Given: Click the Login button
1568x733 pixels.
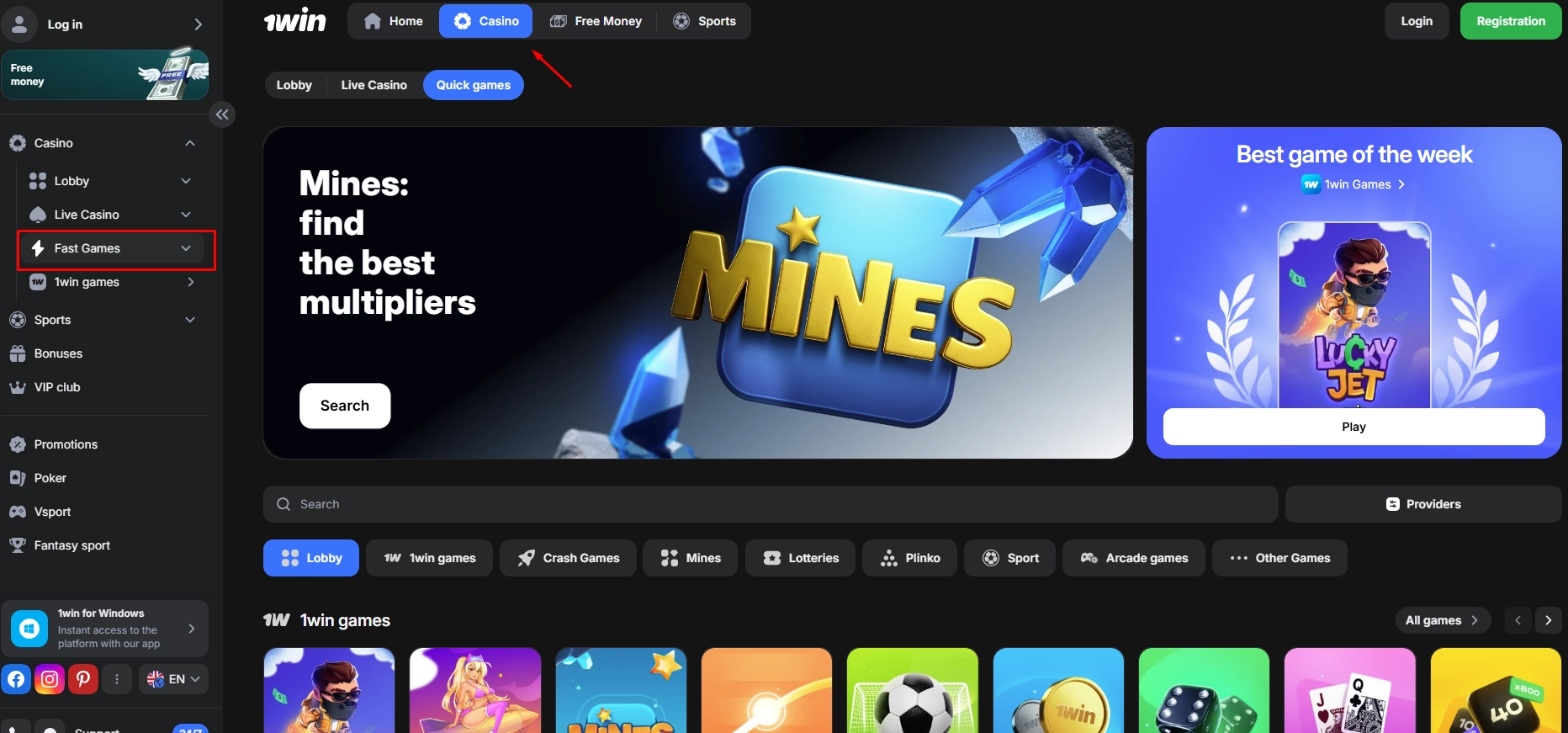Looking at the screenshot, I should click(x=1417, y=21).
